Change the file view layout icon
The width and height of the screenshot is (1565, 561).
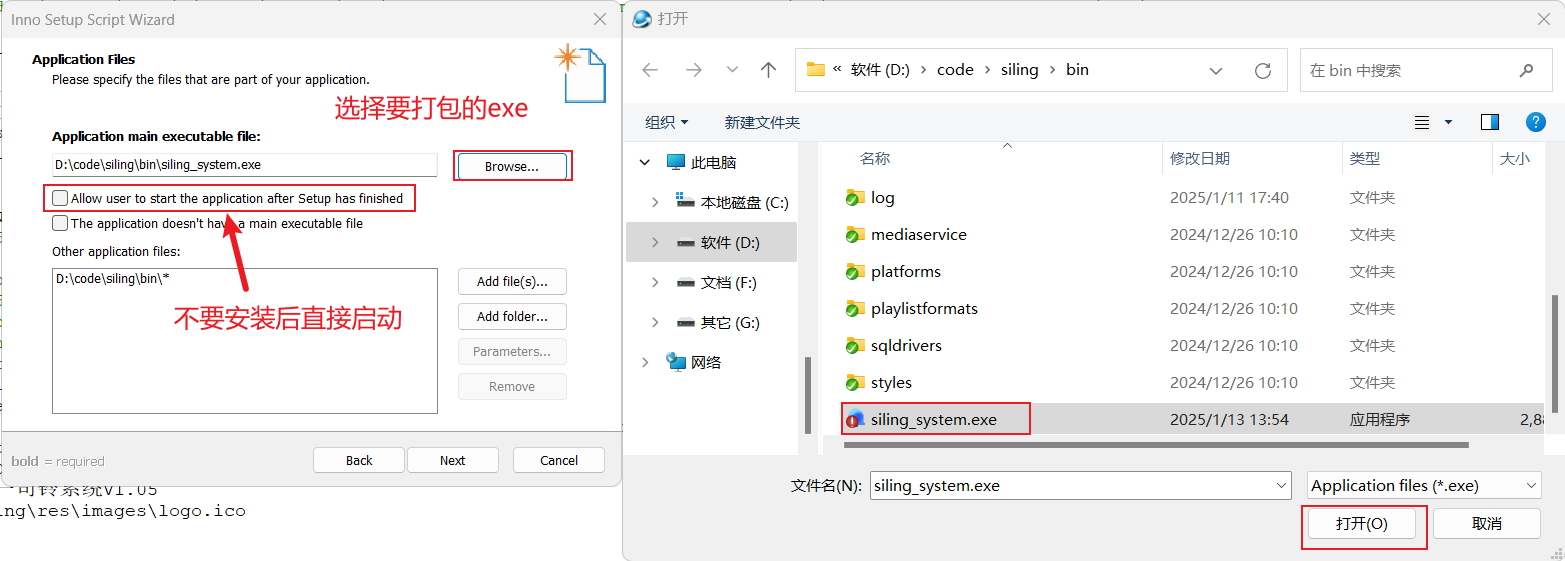pyautogui.click(x=1422, y=122)
